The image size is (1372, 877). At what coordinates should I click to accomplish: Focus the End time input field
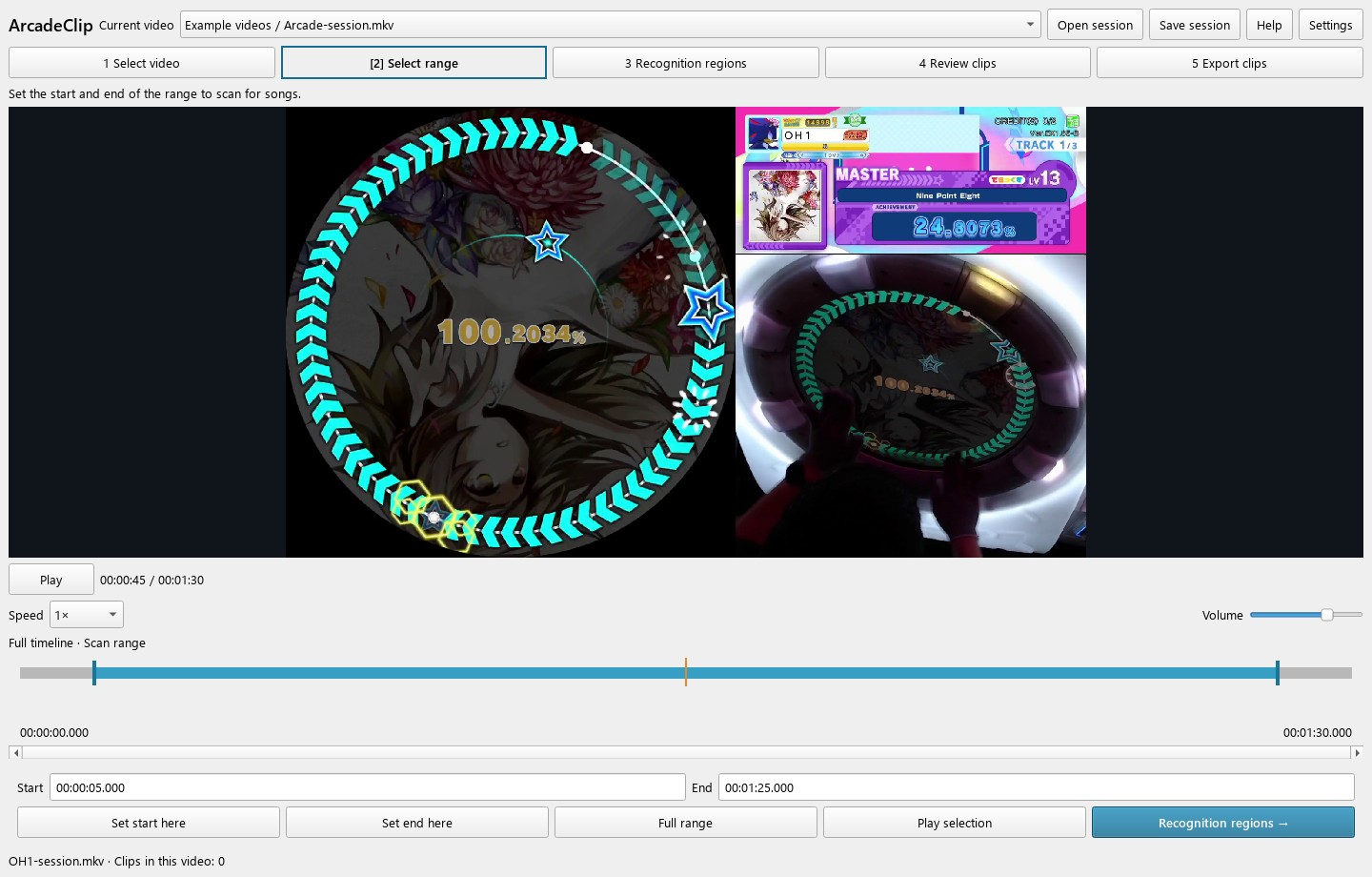[1037, 787]
